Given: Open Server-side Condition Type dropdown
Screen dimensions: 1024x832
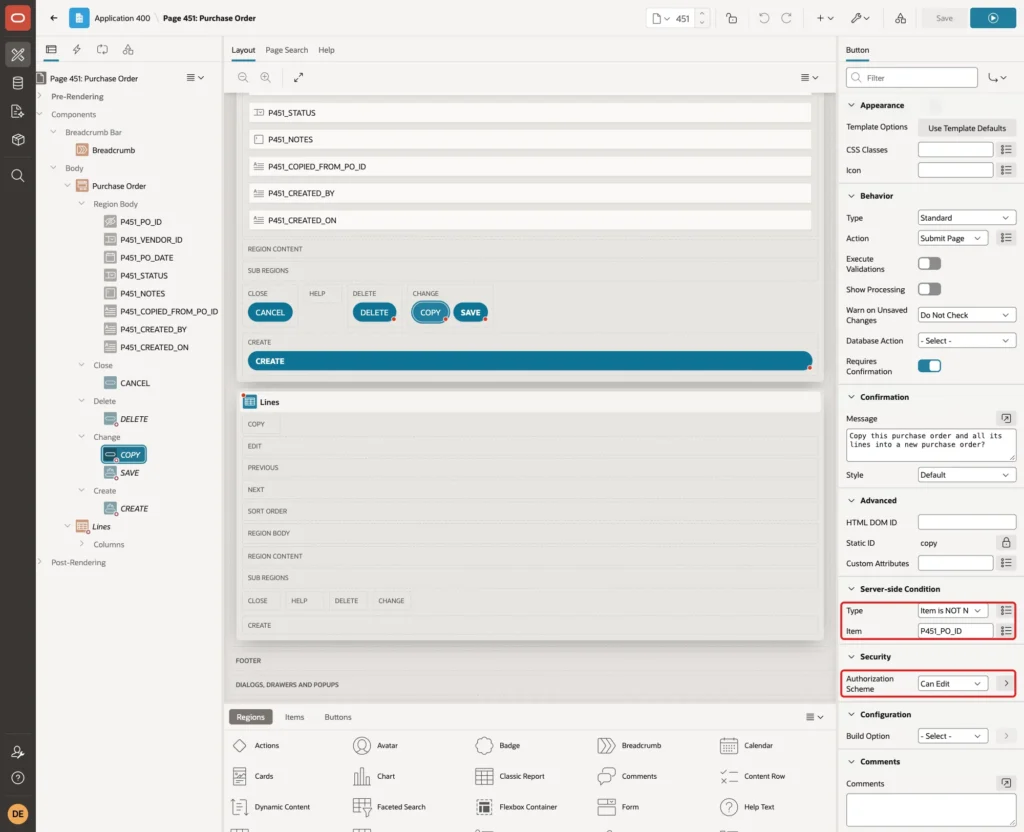Looking at the screenshot, I should pyautogui.click(x=952, y=611).
